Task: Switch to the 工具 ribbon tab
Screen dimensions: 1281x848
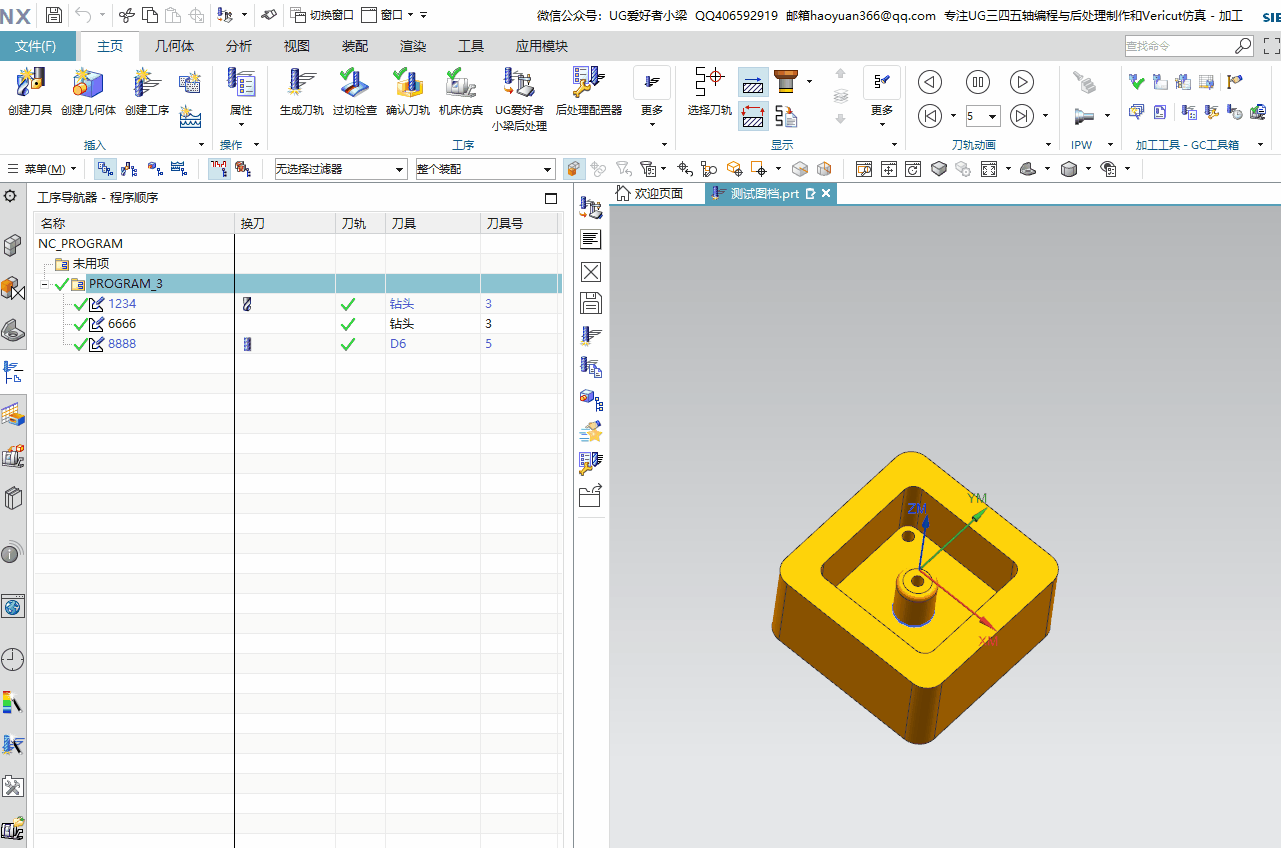Action: 471,46
